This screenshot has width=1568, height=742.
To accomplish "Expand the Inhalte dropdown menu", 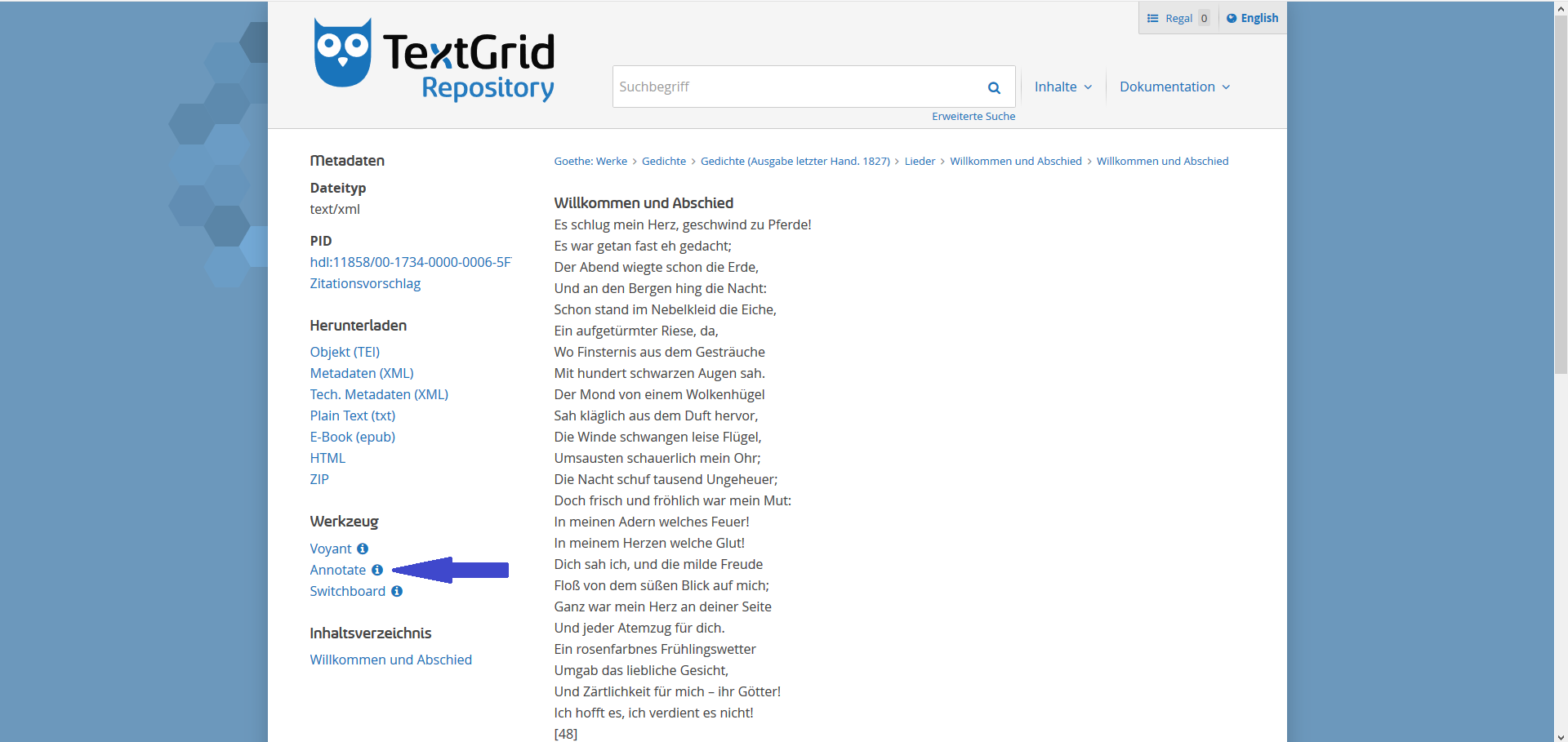I will (x=1062, y=87).
